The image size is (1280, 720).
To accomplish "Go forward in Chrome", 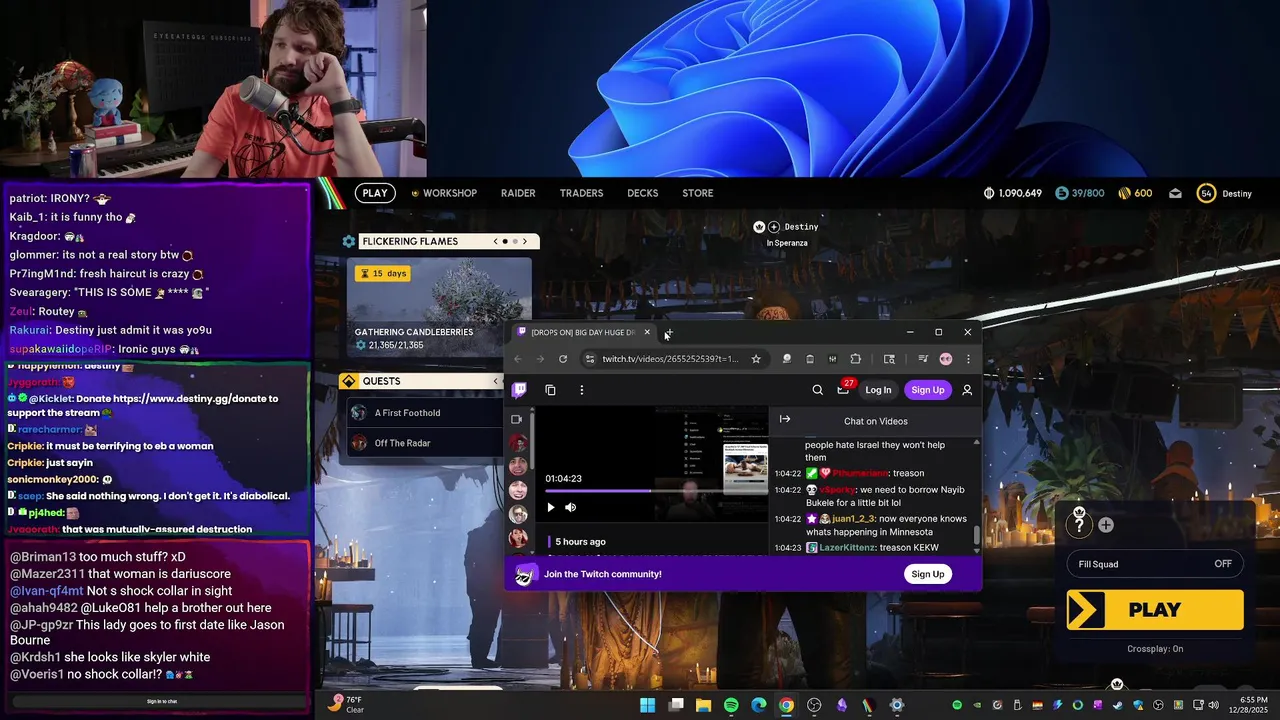I will coord(540,359).
